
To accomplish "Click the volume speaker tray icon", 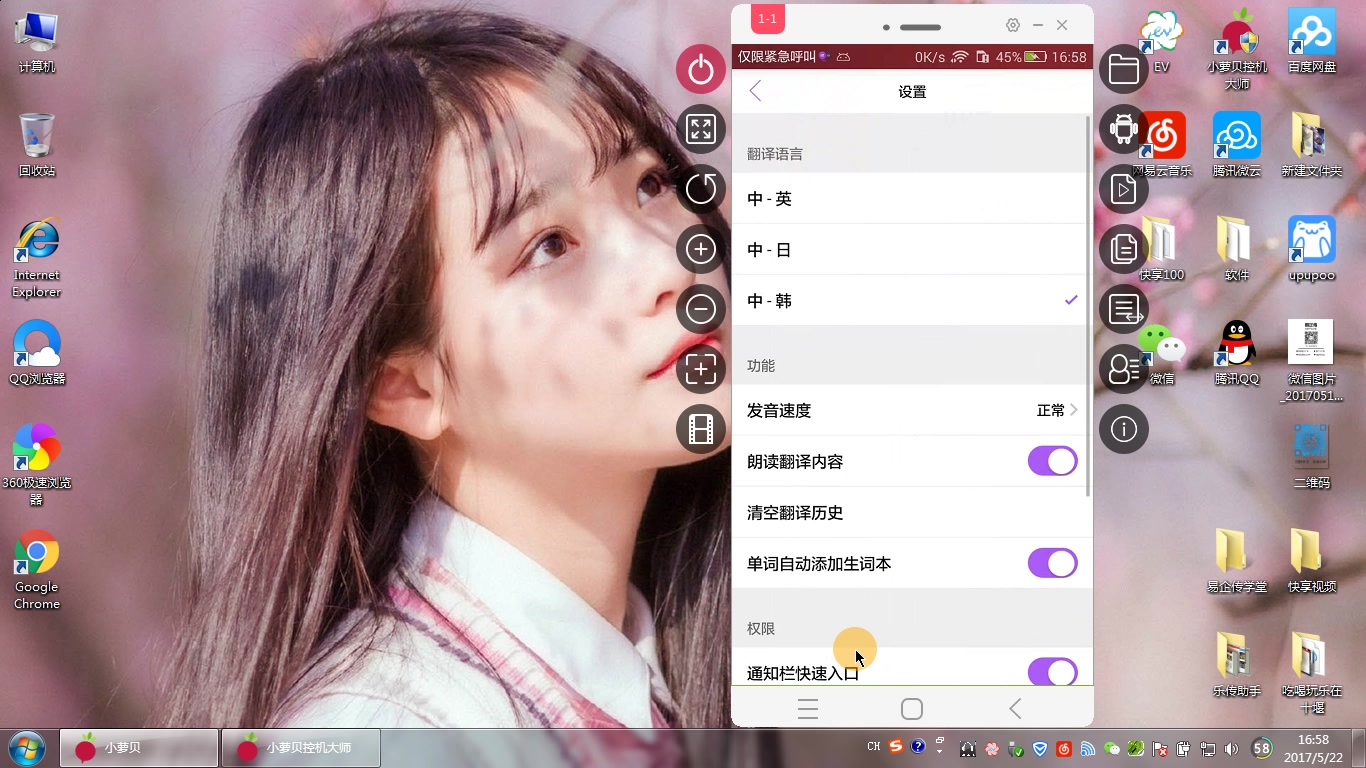I will point(1231,748).
